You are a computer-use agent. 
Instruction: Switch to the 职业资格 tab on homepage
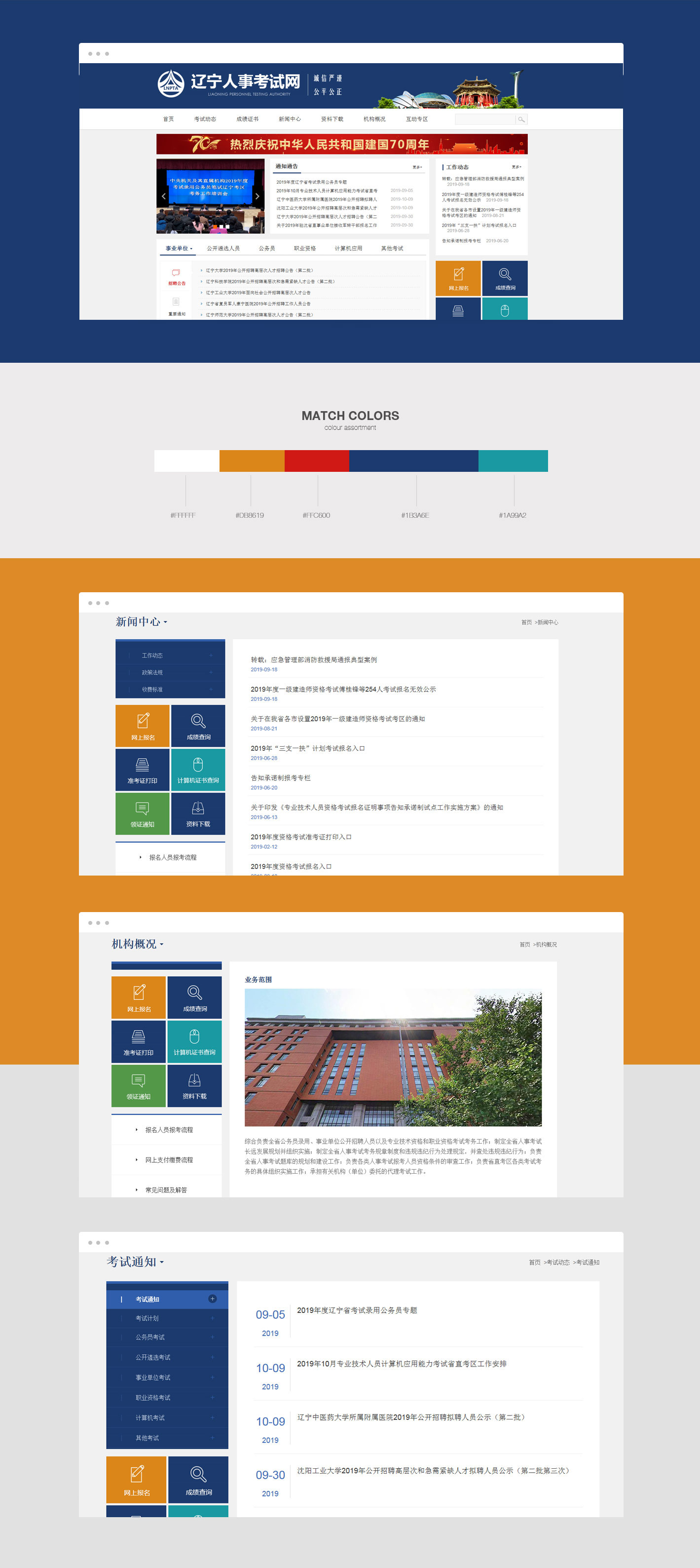click(x=305, y=248)
